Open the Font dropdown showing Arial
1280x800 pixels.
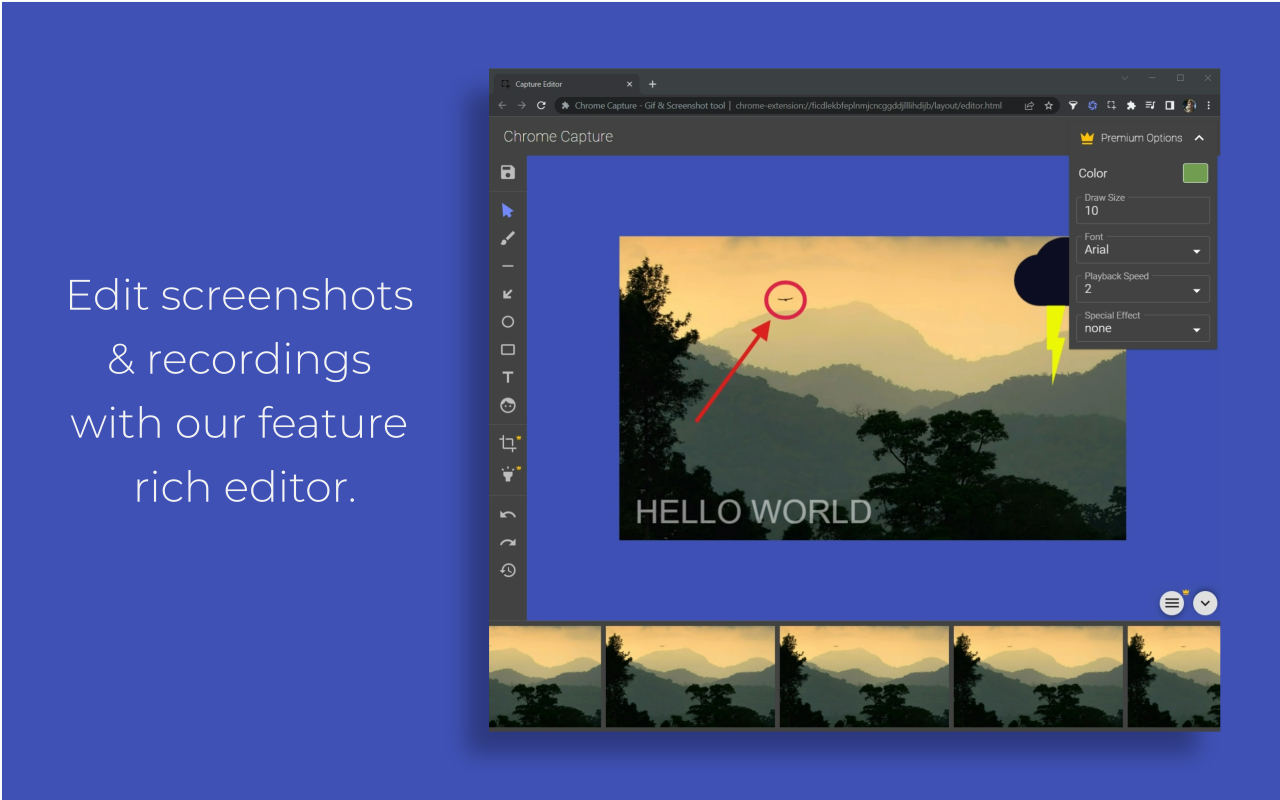pyautogui.click(x=1143, y=250)
